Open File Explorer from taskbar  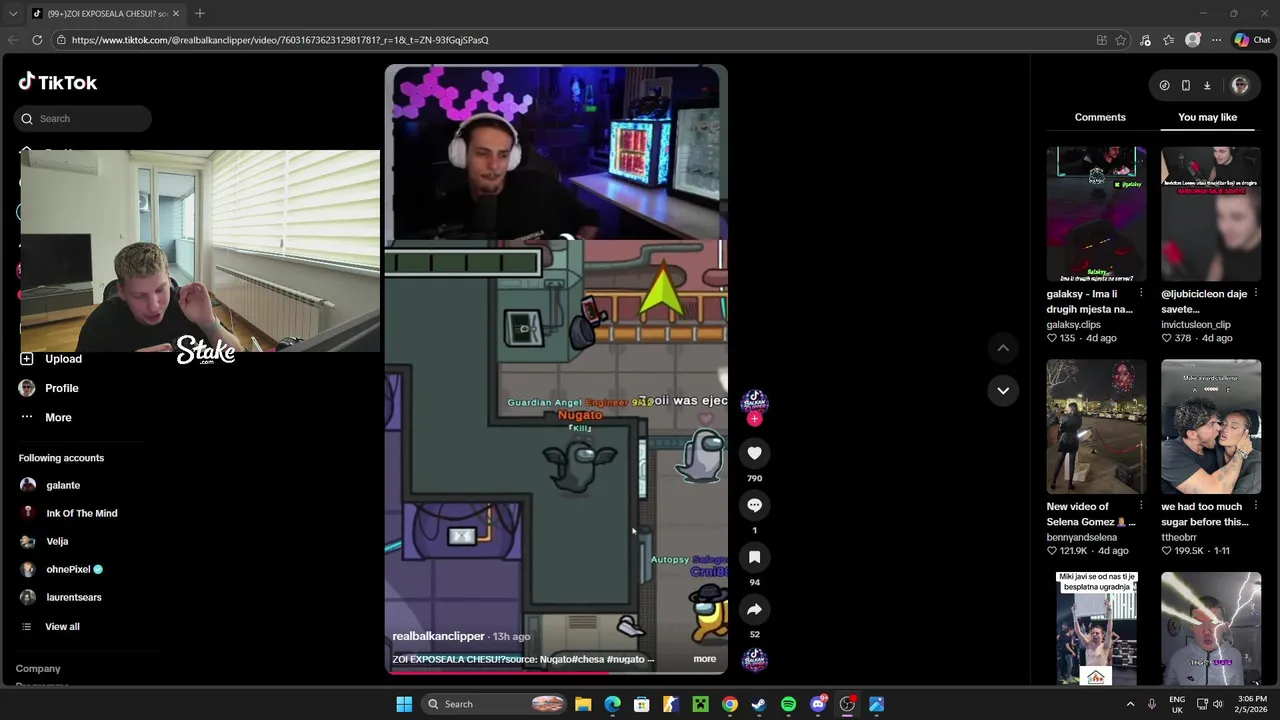pos(583,704)
